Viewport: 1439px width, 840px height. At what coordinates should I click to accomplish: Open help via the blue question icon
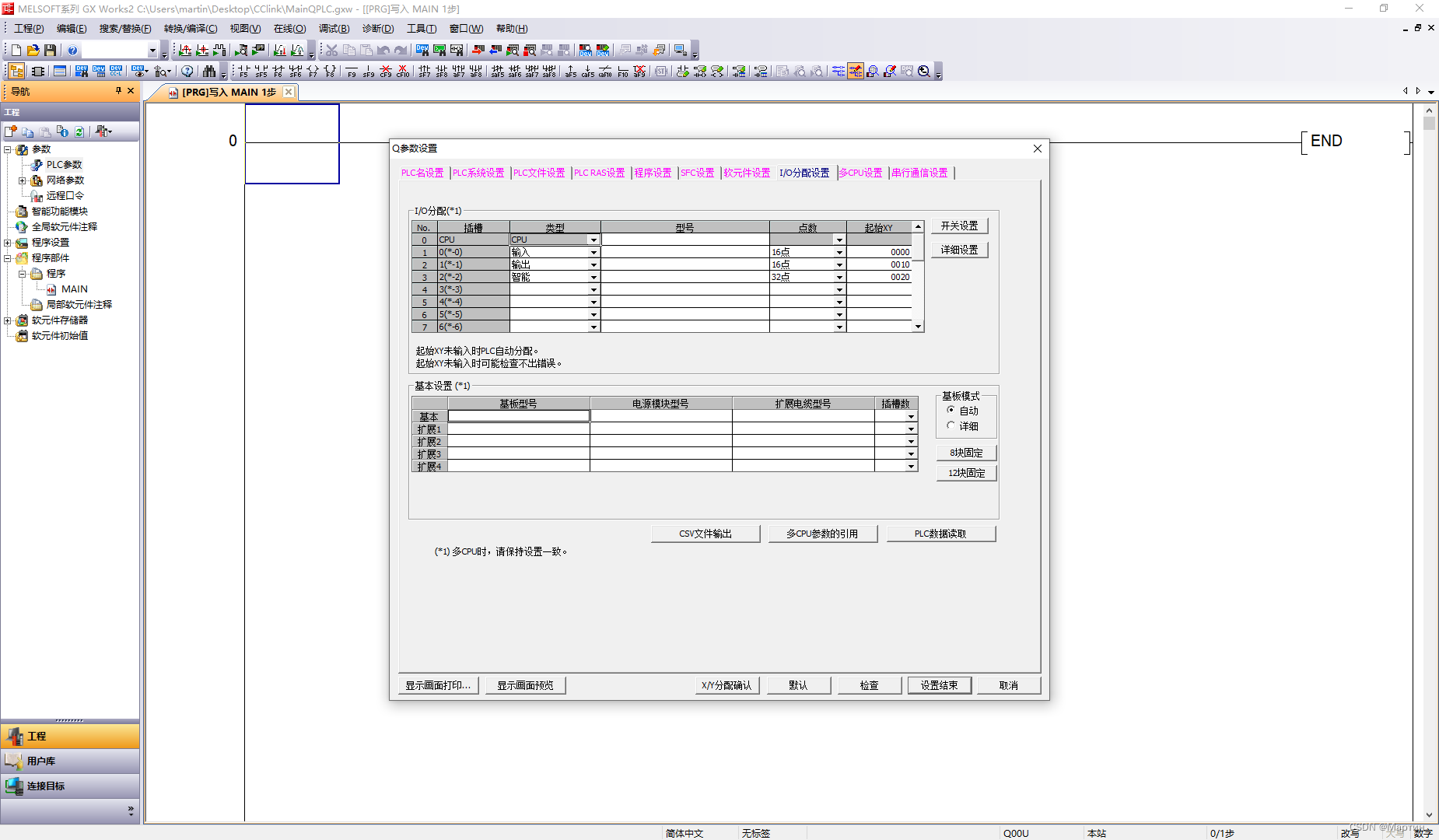[x=72, y=51]
